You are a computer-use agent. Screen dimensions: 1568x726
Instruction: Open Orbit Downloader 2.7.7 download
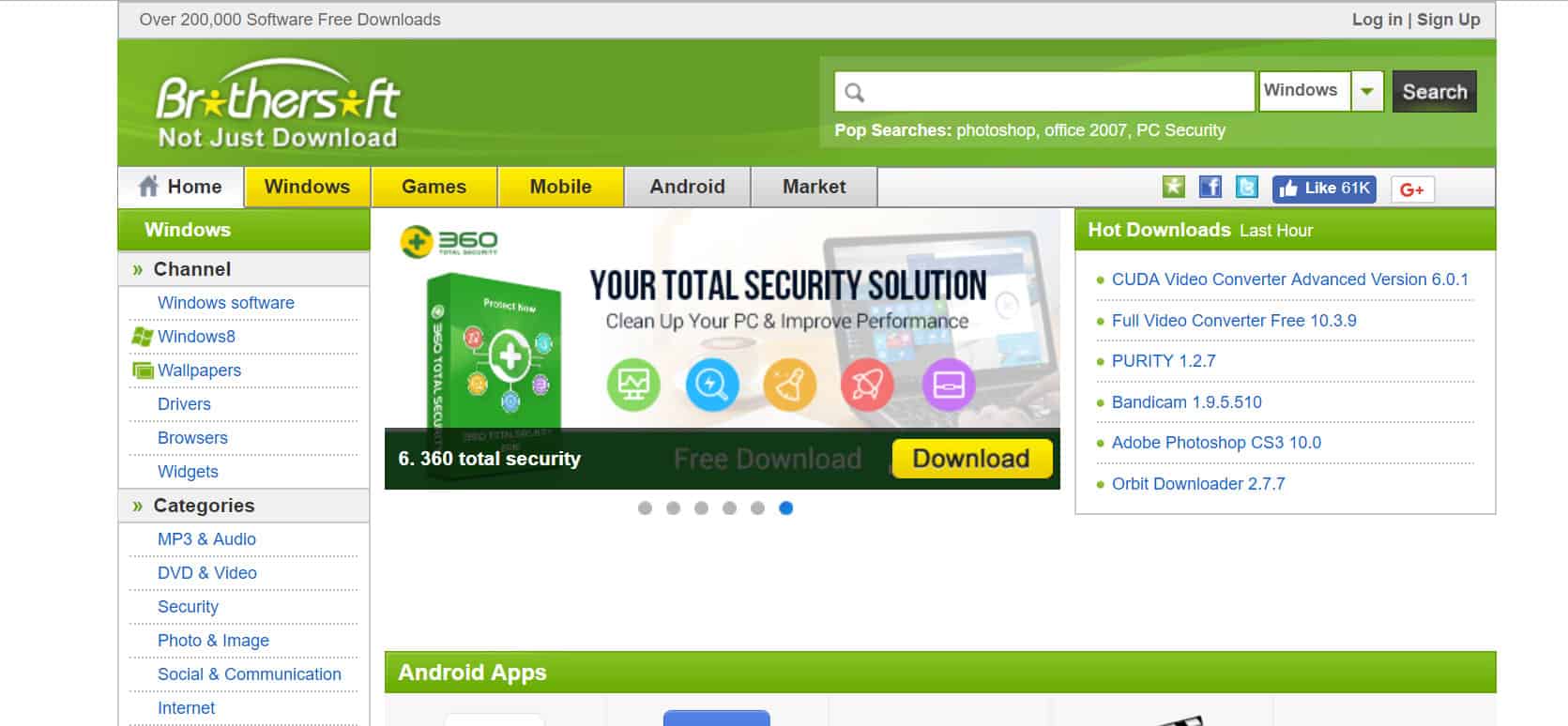click(x=1198, y=484)
